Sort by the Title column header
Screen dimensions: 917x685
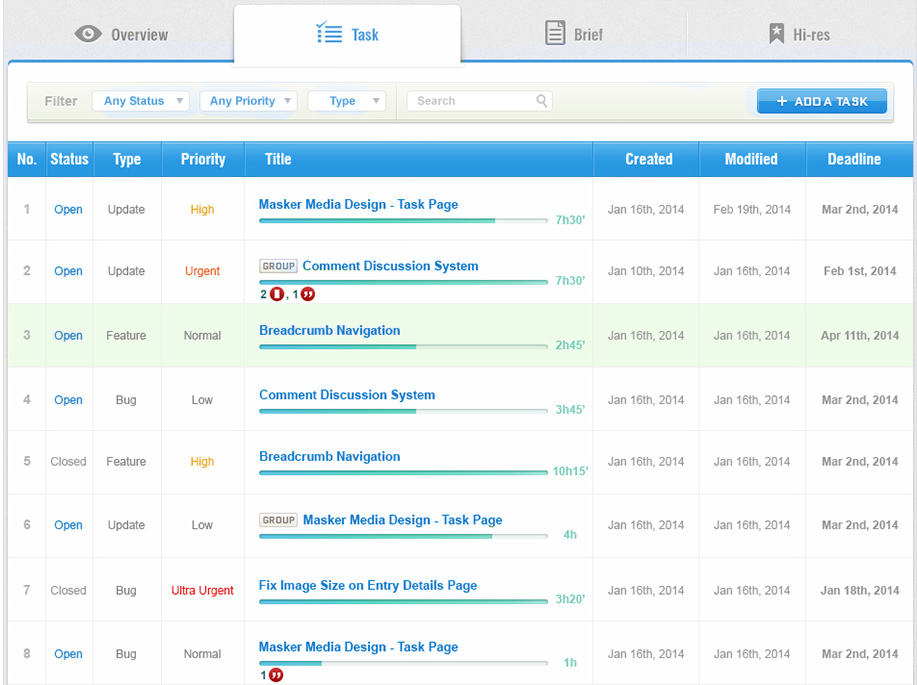pyautogui.click(x=419, y=159)
